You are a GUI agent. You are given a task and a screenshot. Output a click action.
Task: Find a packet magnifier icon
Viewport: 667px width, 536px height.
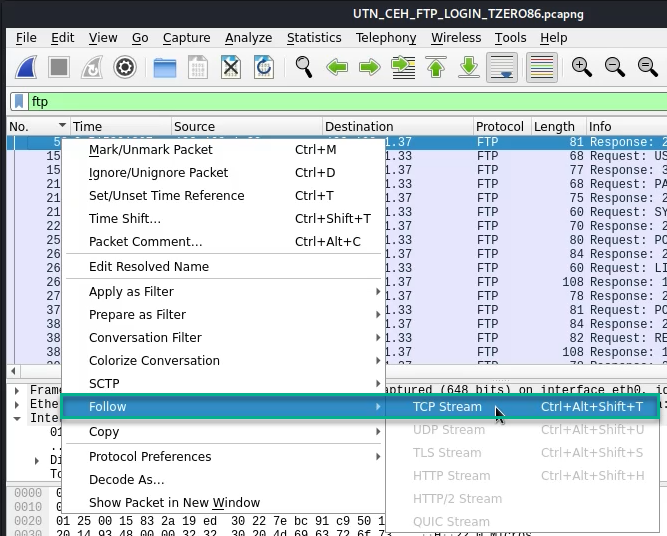click(304, 67)
